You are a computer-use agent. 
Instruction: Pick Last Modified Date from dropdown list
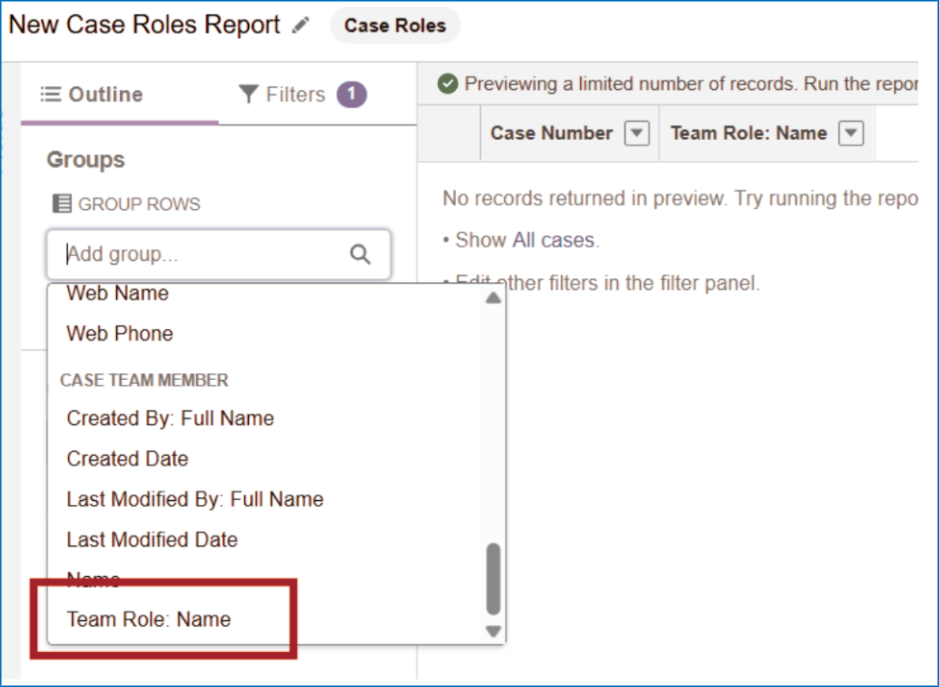tap(152, 539)
